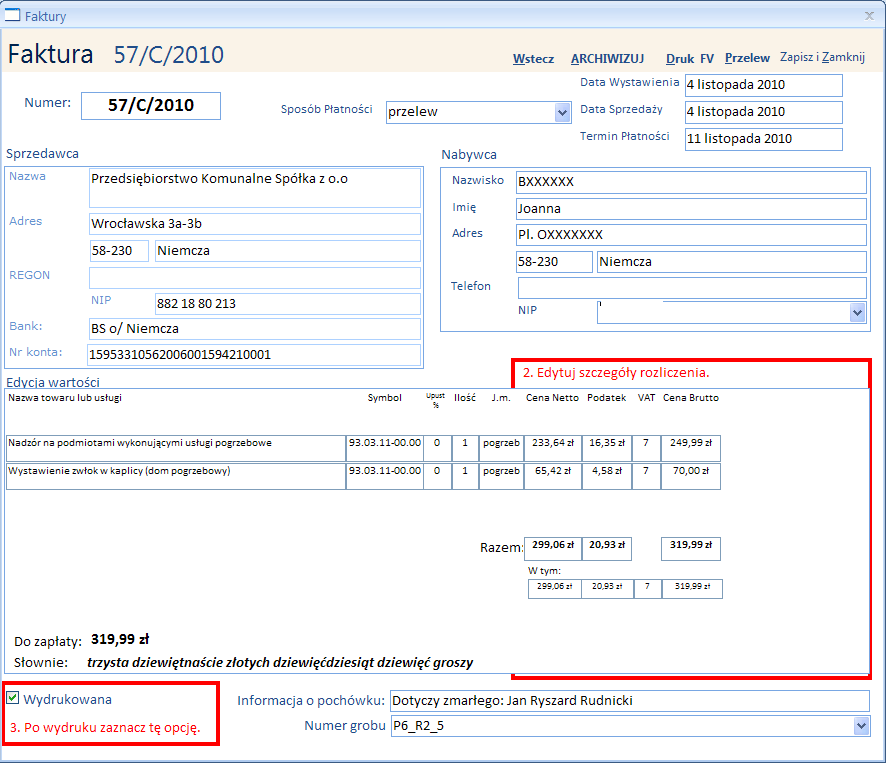Click Druk FV to print invoice

(690, 59)
